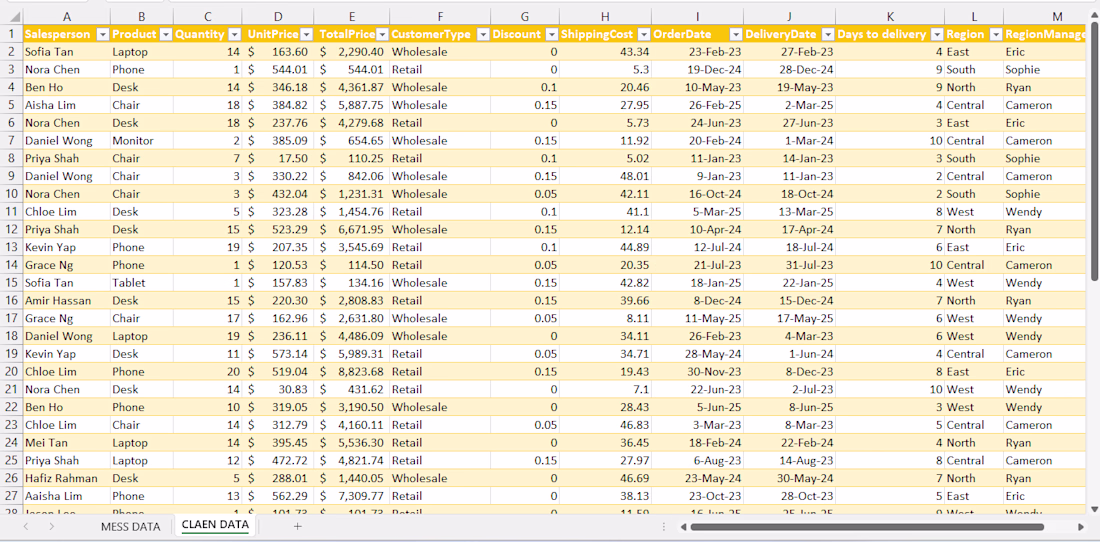Image resolution: width=1100 pixels, height=542 pixels.
Task: Click Hafiz Rahman salesperson cell
Action: [66, 478]
